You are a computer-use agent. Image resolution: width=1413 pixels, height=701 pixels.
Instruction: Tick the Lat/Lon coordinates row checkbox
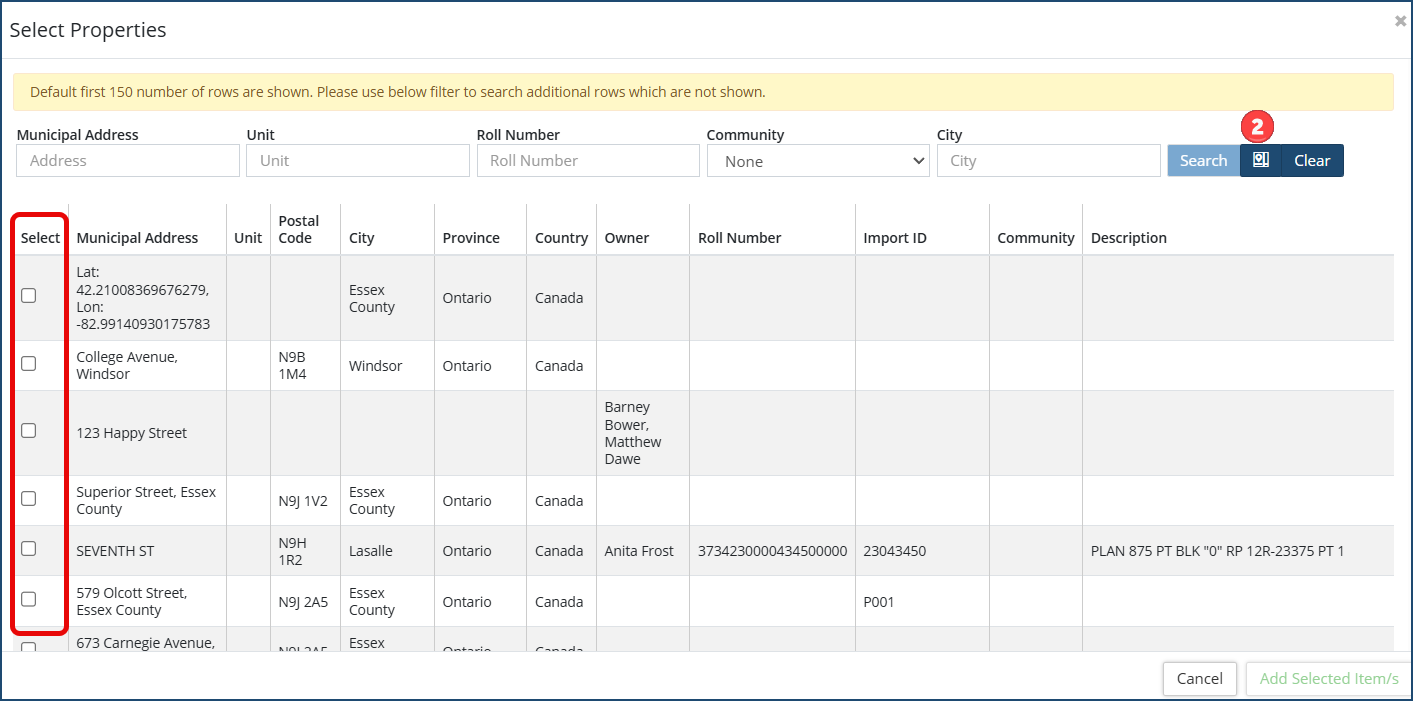pyautogui.click(x=29, y=296)
